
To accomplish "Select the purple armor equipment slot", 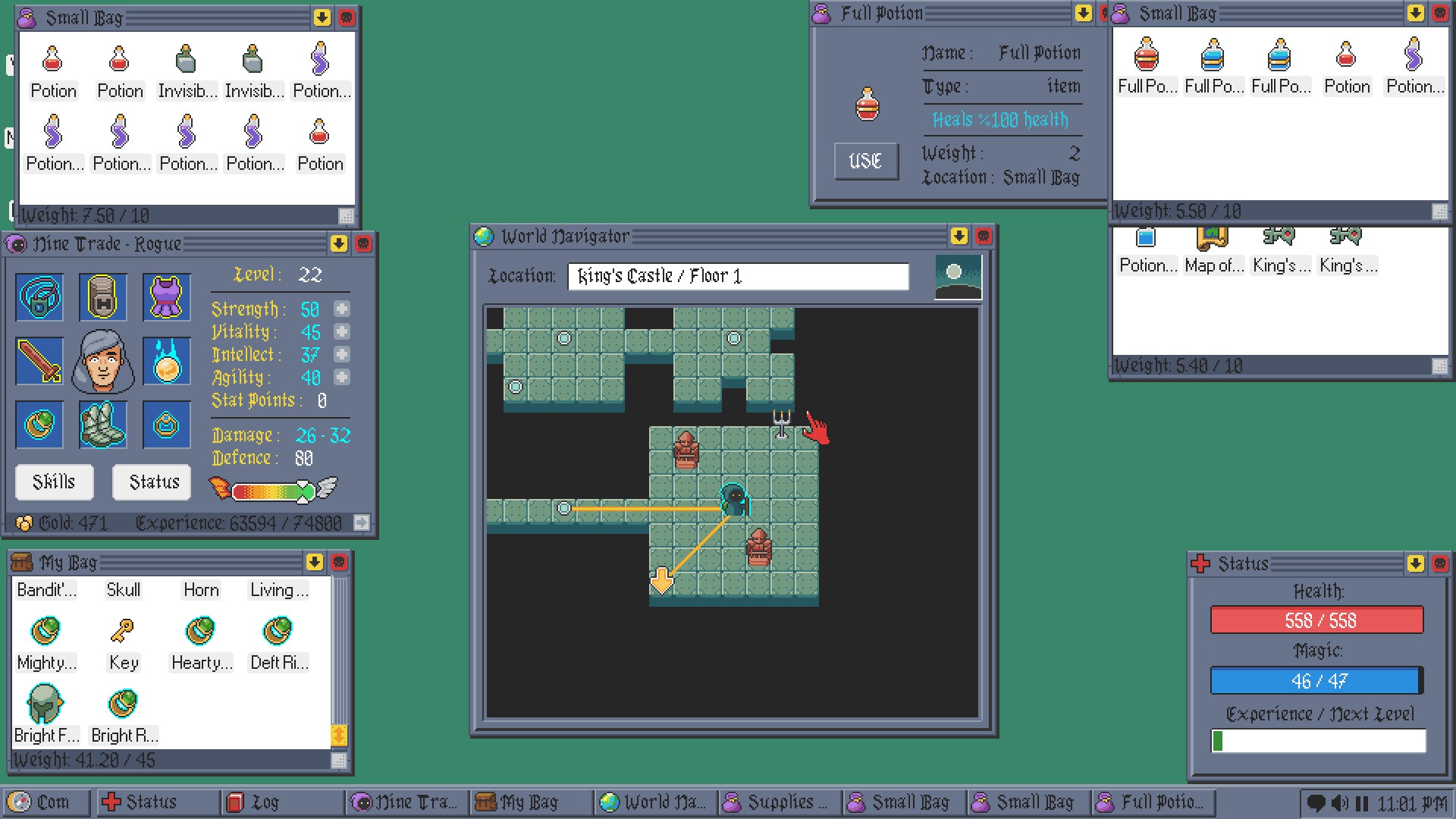I will click(166, 297).
